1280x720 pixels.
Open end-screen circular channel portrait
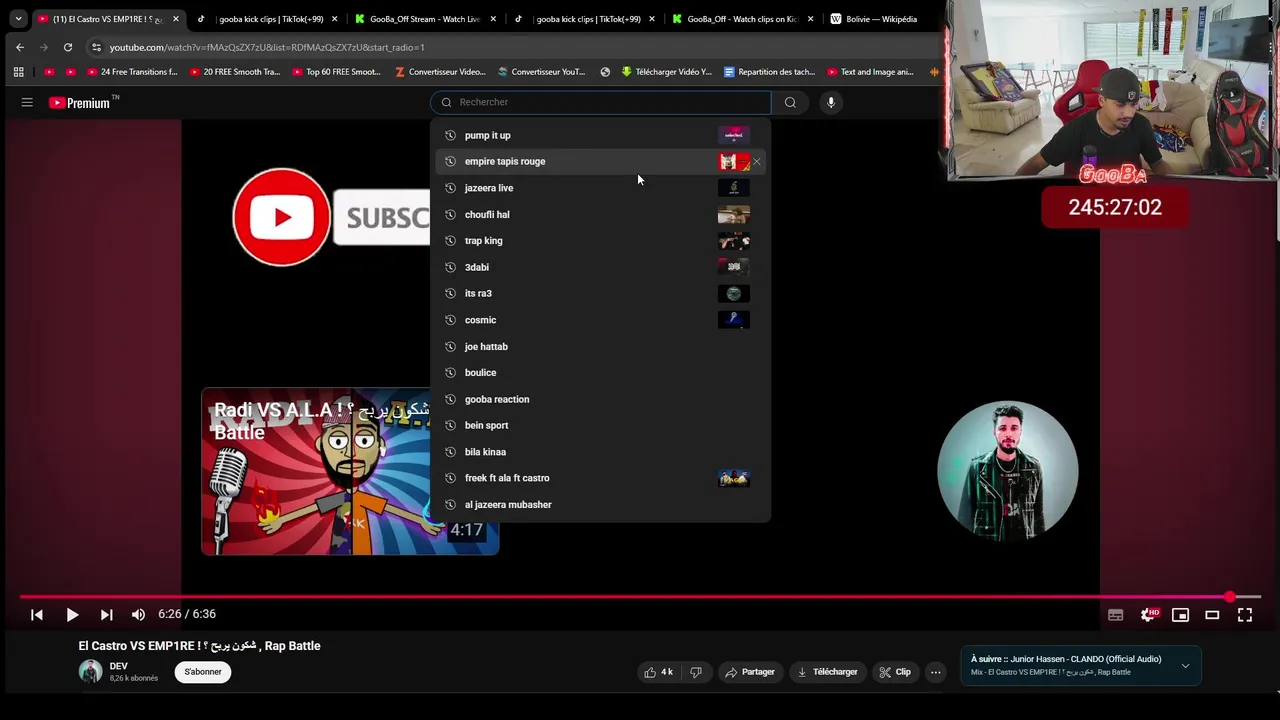[1007, 471]
